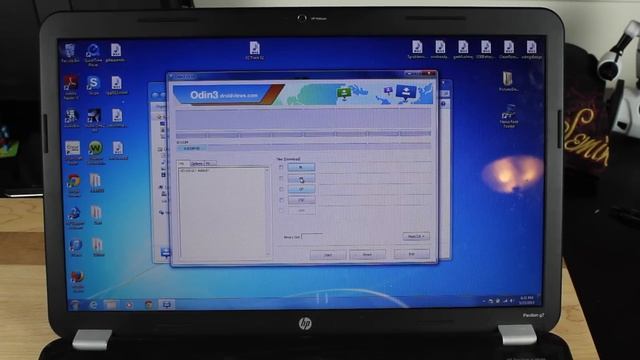Switch to the Log tab in Odin3
The width and height of the screenshot is (640, 360).
pos(182,163)
